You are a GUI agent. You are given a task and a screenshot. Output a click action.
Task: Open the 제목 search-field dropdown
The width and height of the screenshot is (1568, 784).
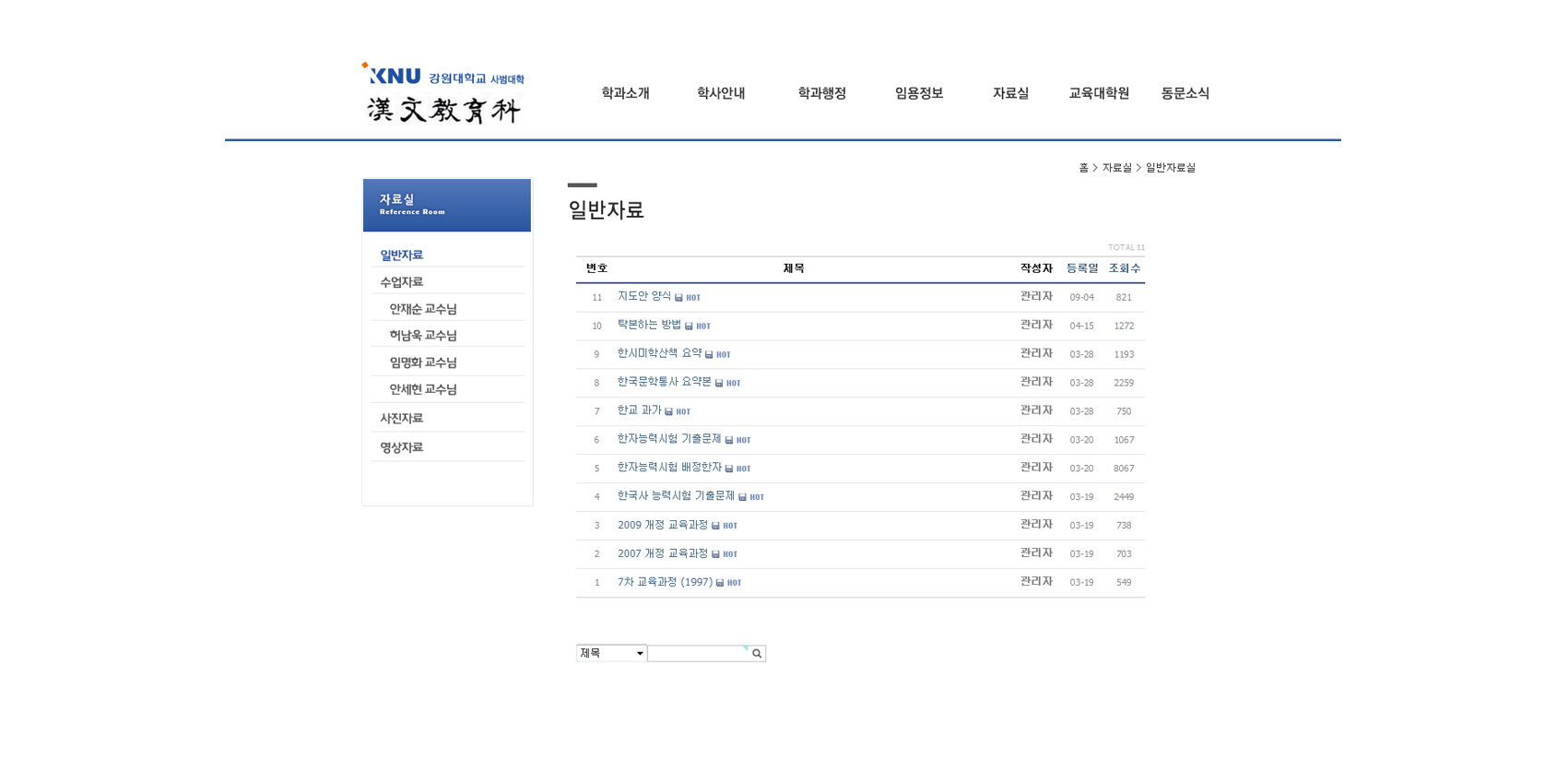click(x=611, y=653)
